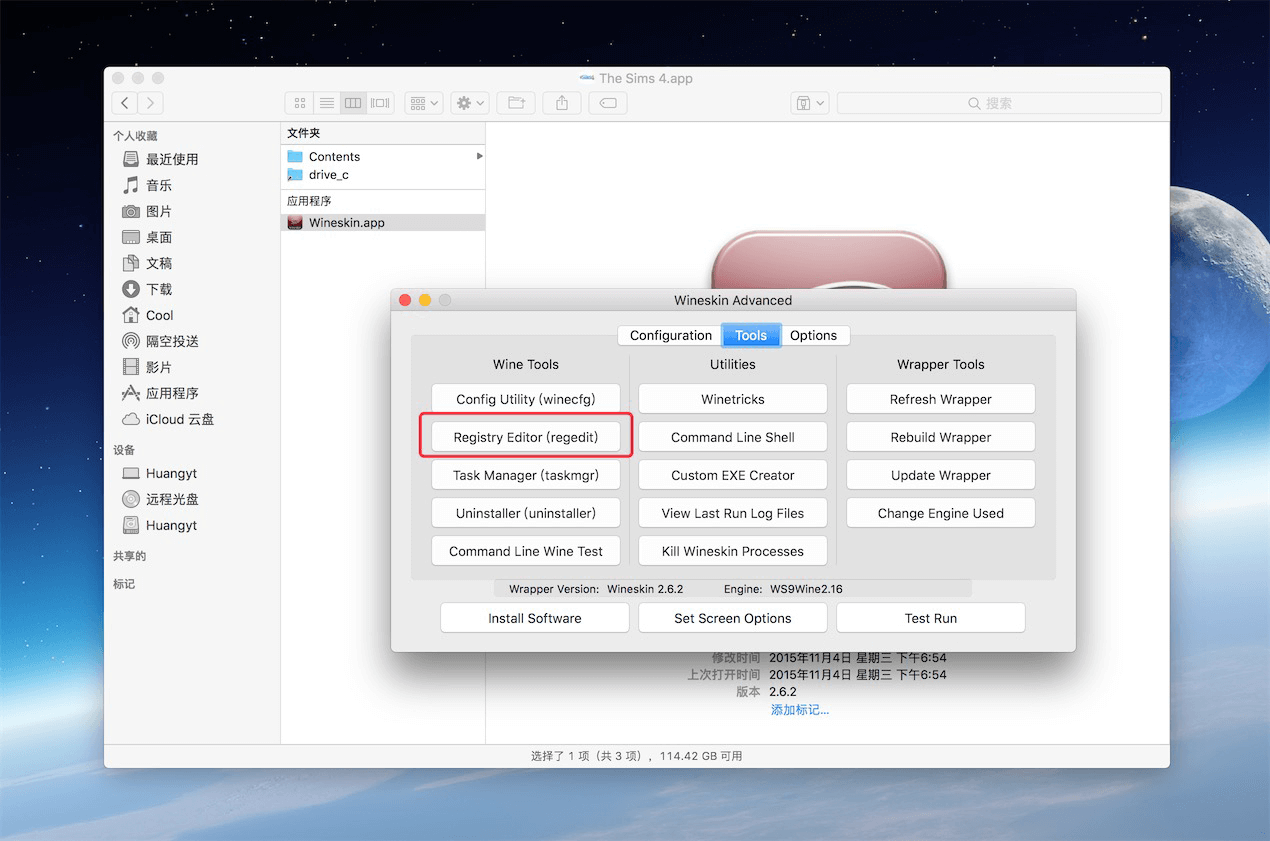This screenshot has width=1270, height=841.
Task: Switch to the Configuration tab
Action: [x=670, y=335]
